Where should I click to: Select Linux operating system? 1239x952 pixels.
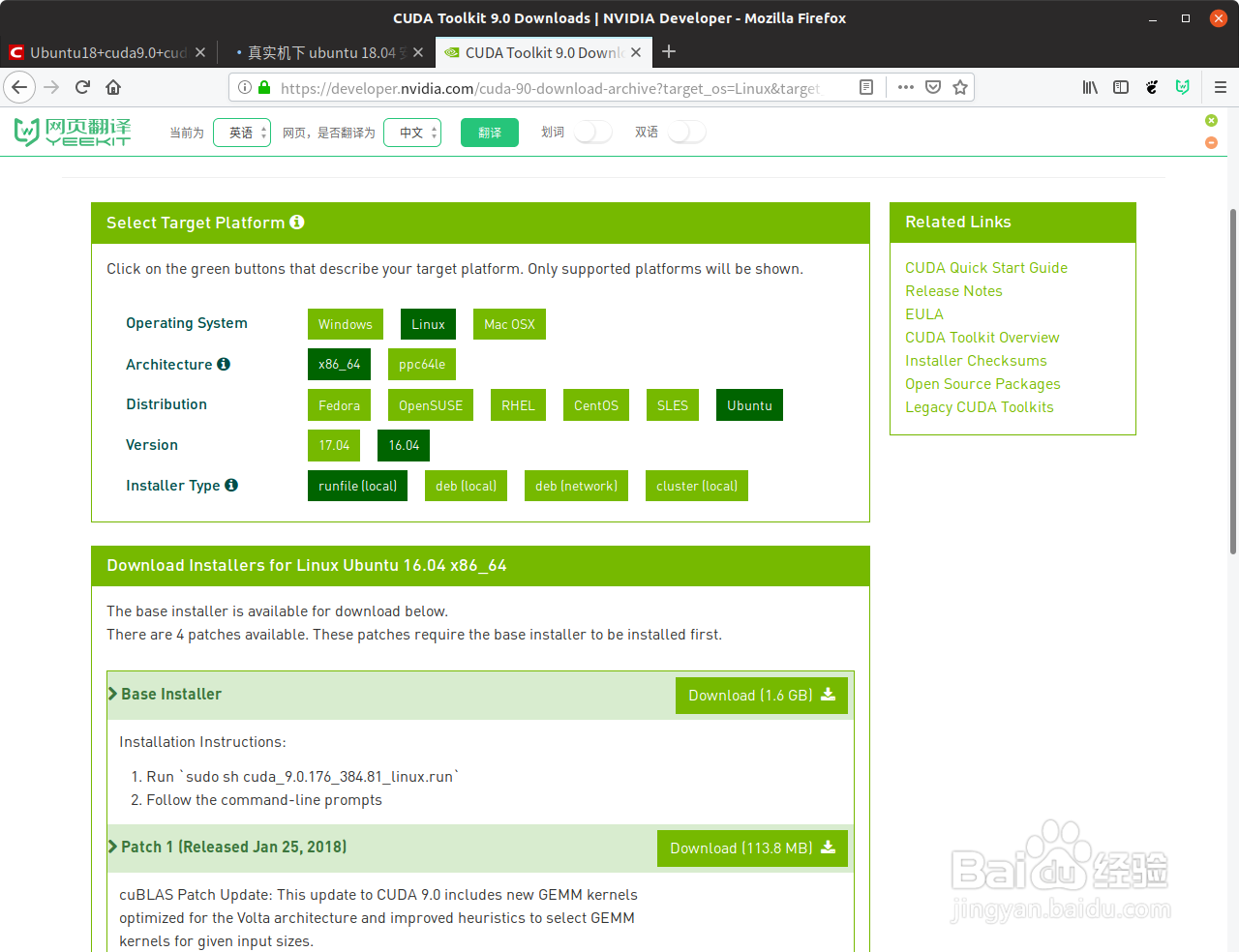428,324
